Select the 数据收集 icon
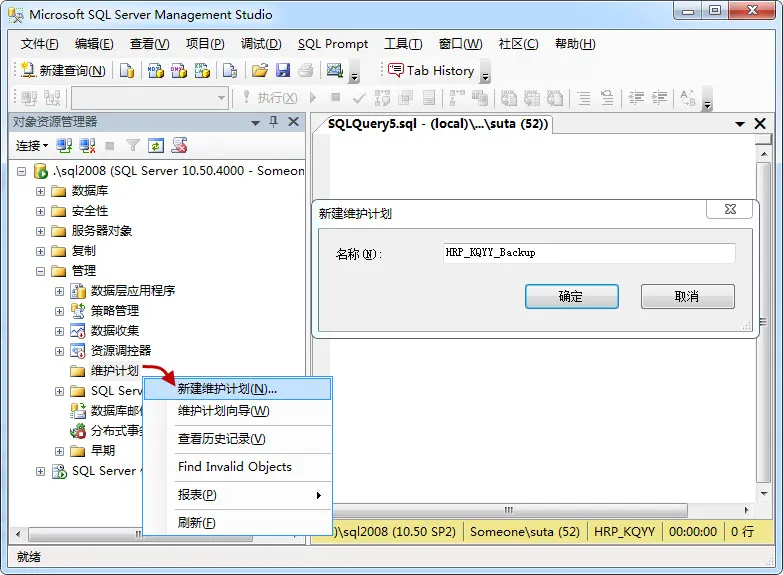783x575 pixels. (77, 331)
